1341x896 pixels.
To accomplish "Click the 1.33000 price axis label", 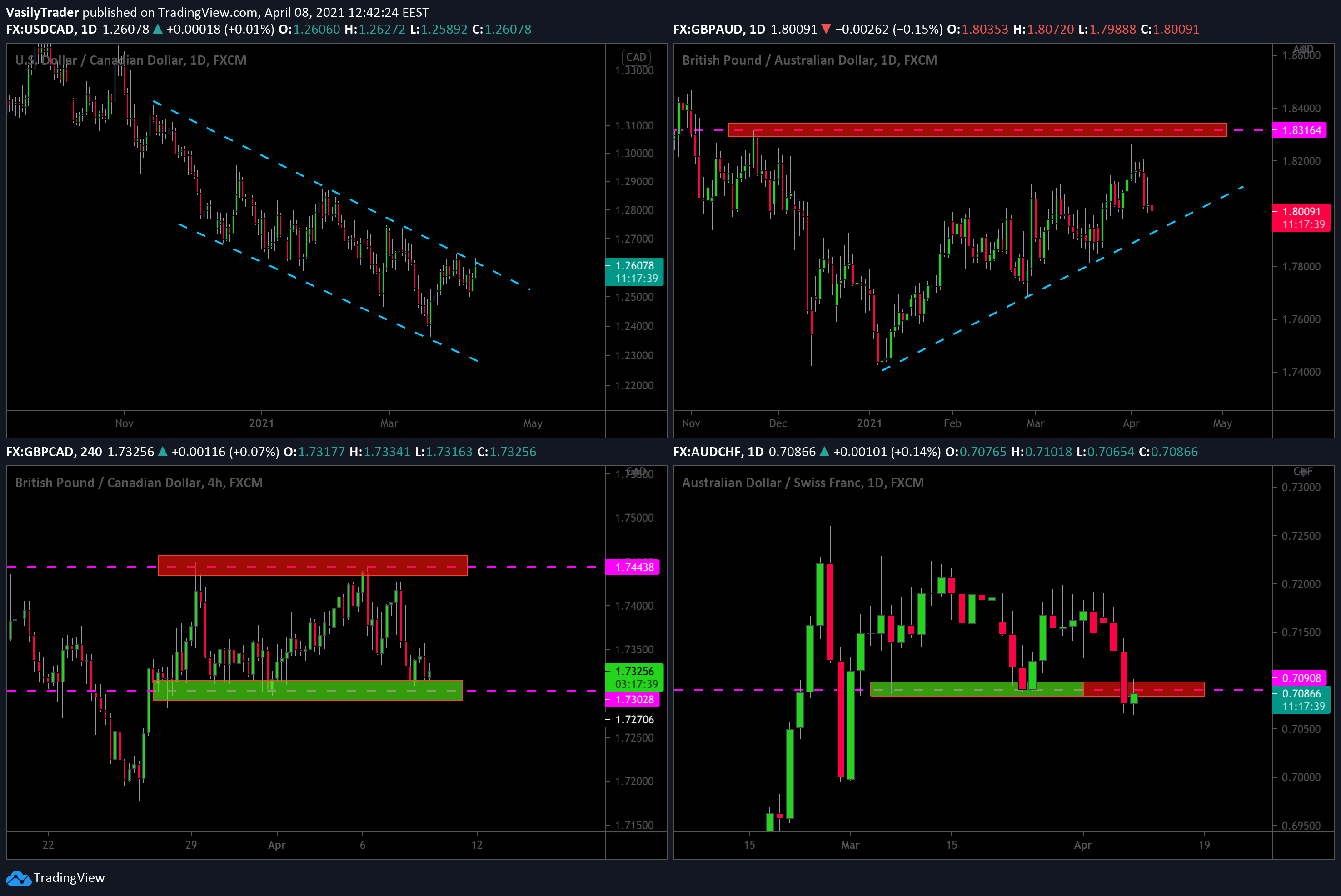I will point(634,70).
